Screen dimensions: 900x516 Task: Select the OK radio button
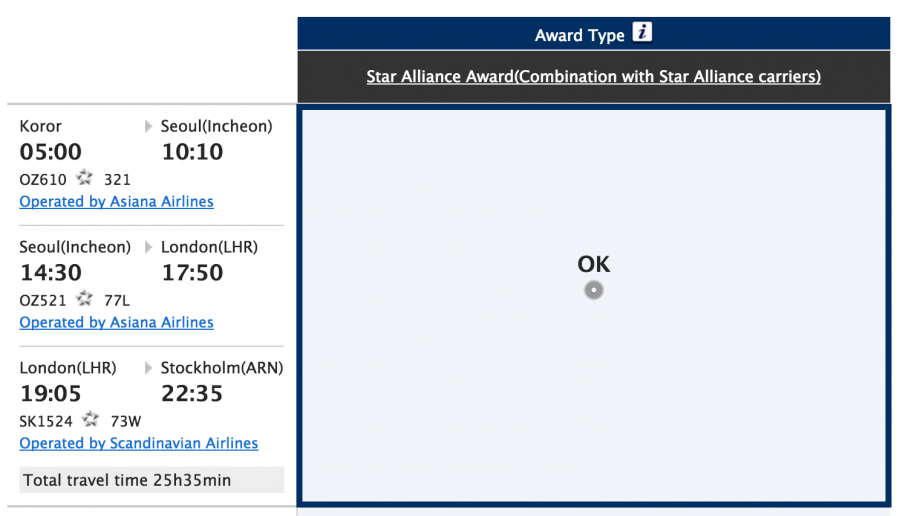tap(594, 290)
